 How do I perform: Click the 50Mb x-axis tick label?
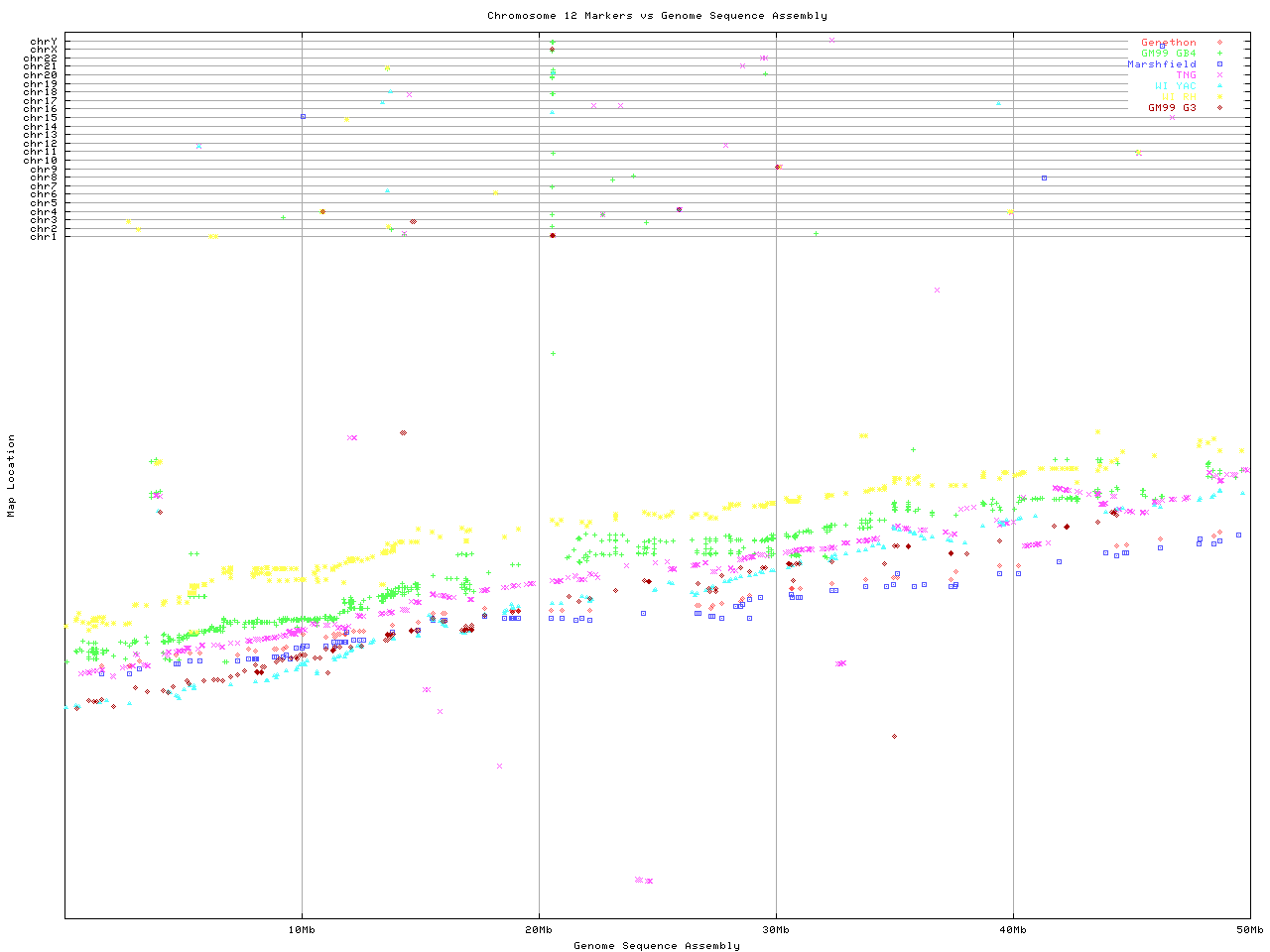[x=1249, y=930]
